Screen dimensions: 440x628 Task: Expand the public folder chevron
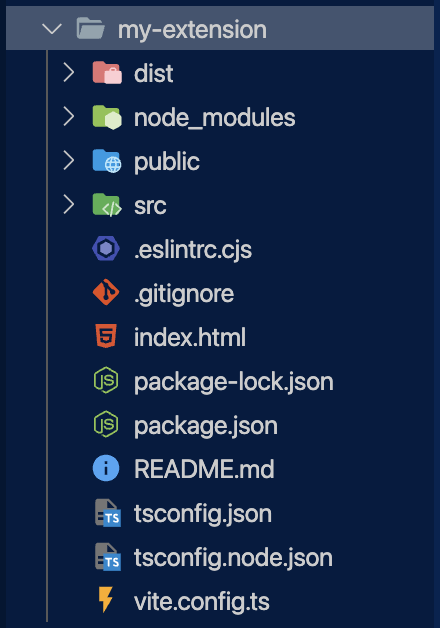(69, 161)
